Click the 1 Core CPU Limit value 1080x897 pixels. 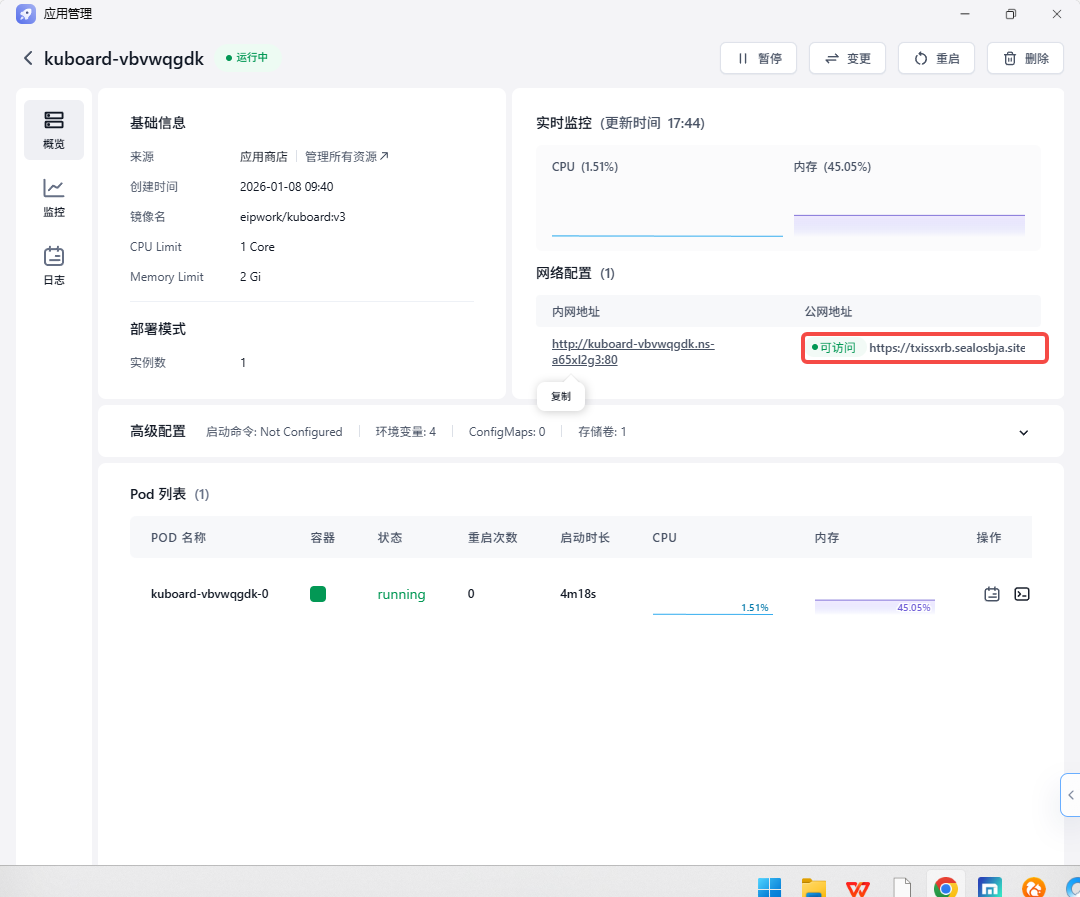click(257, 247)
